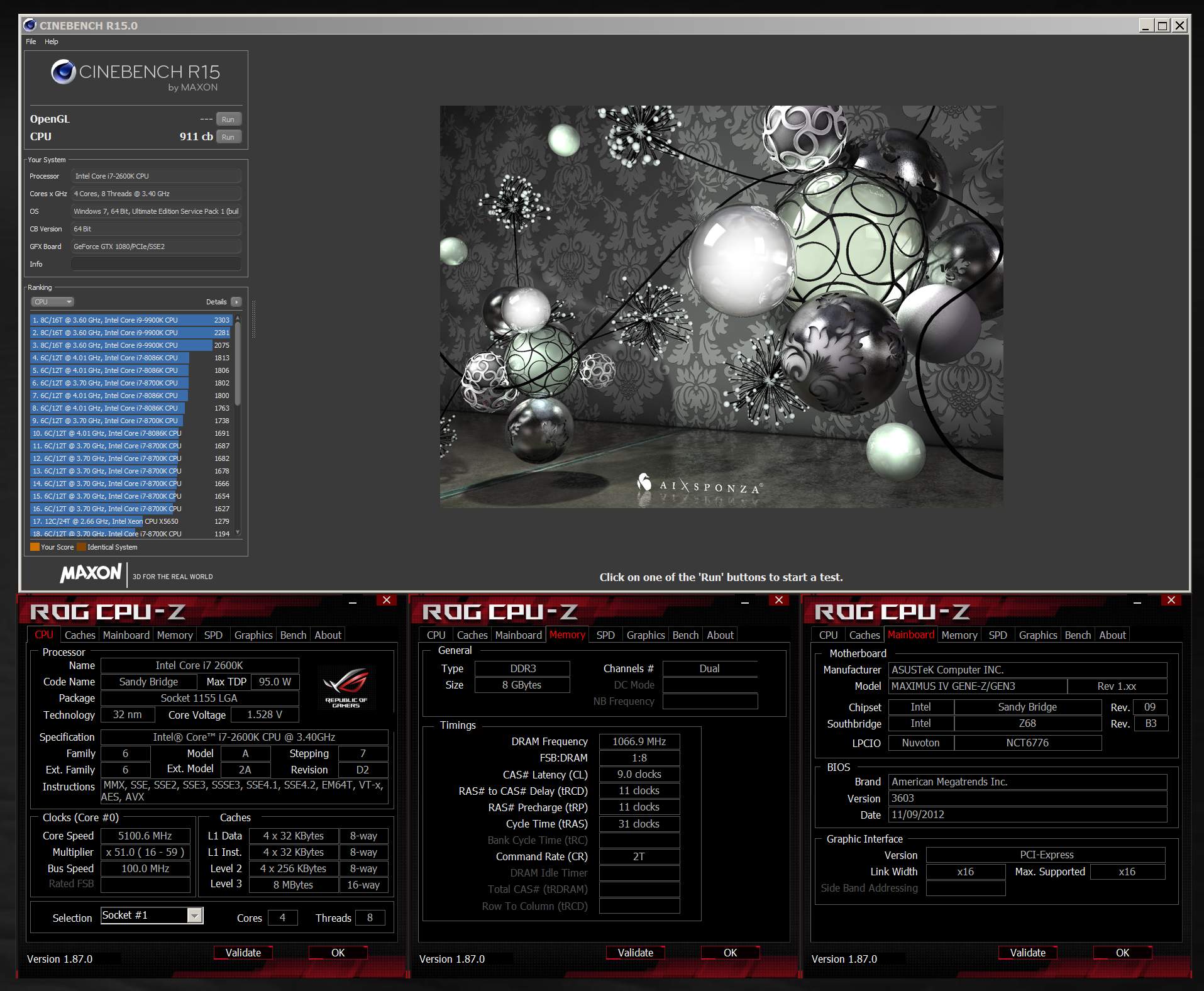This screenshot has width=1204, height=991.
Task: Select Graphics tab in Mainboard window
Action: [x=1038, y=635]
